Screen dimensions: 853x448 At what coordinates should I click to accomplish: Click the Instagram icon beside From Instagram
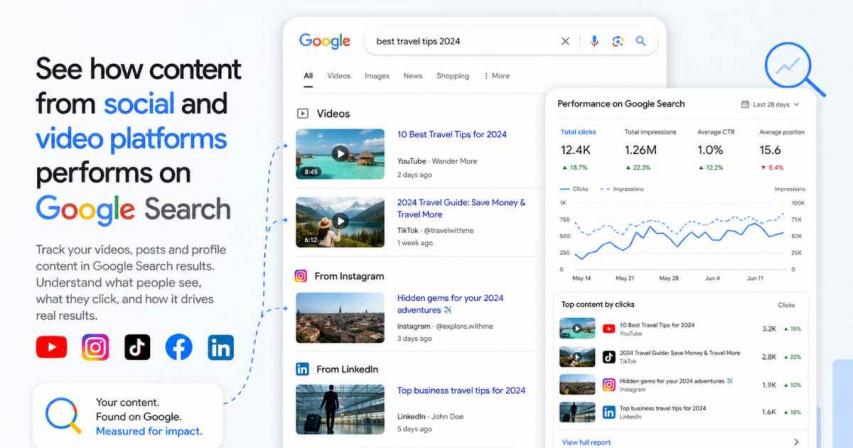(301, 276)
